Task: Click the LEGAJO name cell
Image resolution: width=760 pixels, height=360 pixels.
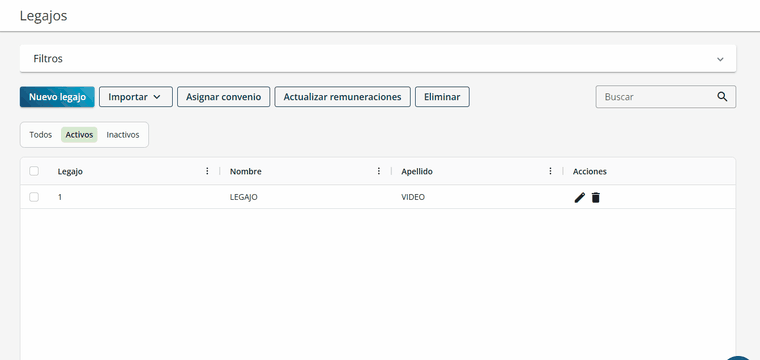Action: (x=244, y=197)
